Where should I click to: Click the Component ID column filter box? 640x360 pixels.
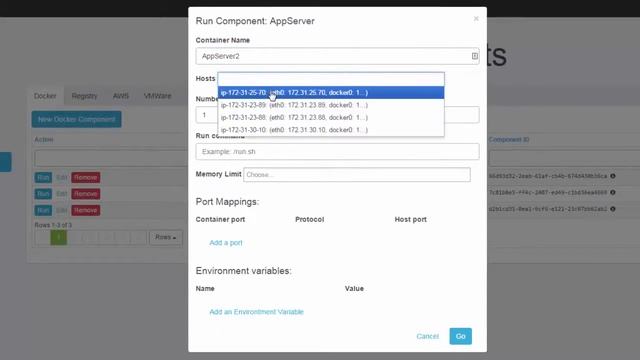pos(564,158)
